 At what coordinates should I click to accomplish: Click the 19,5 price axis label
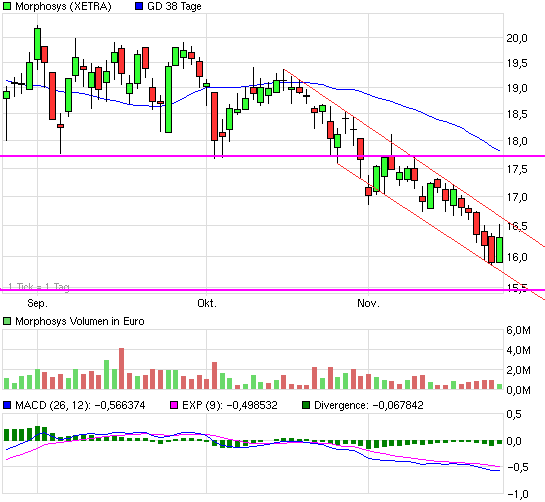coord(517,63)
